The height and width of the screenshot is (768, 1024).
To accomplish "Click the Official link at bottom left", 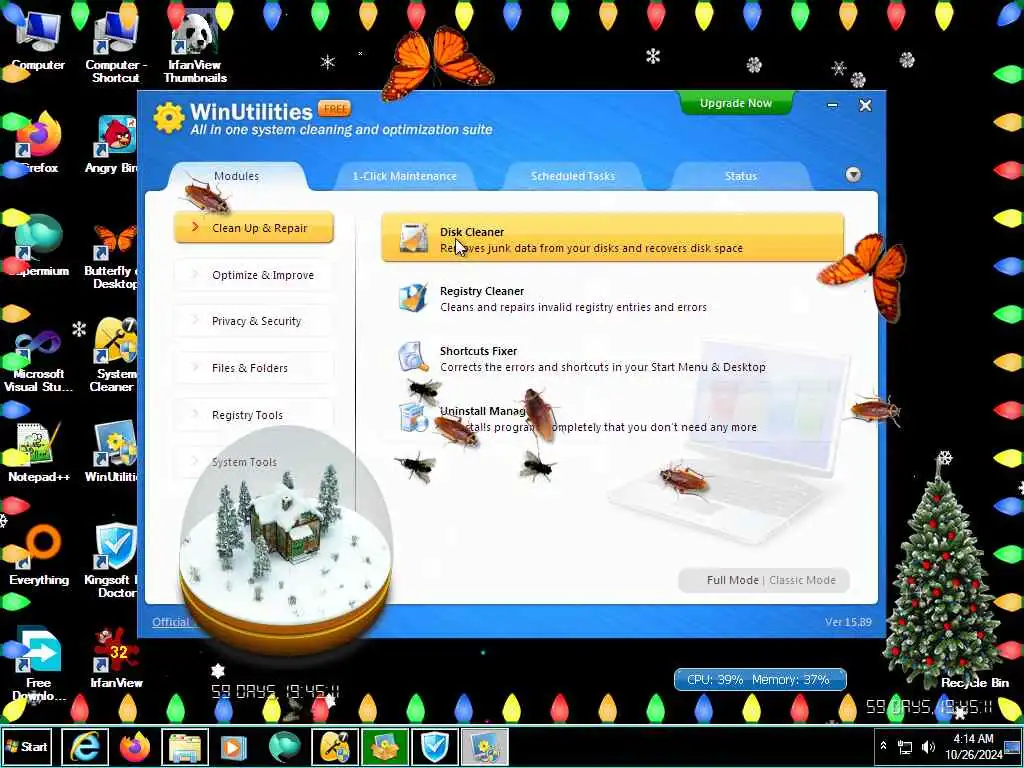I will 170,622.
